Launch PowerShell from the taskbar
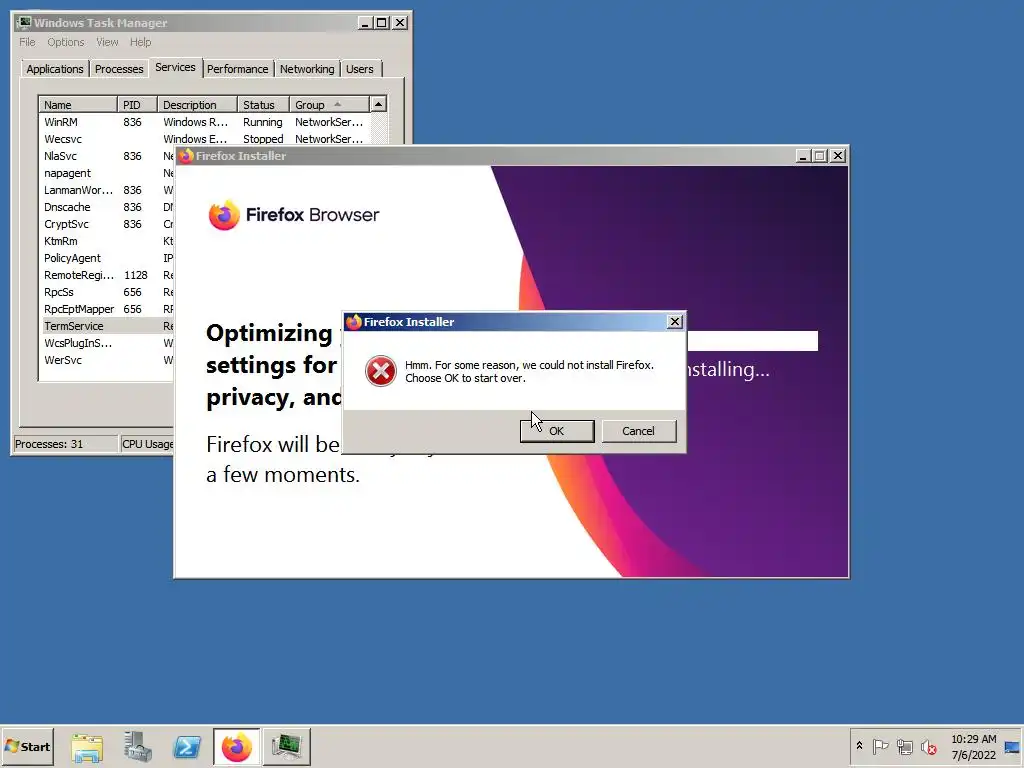Viewport: 1024px width, 768px height. click(x=187, y=747)
